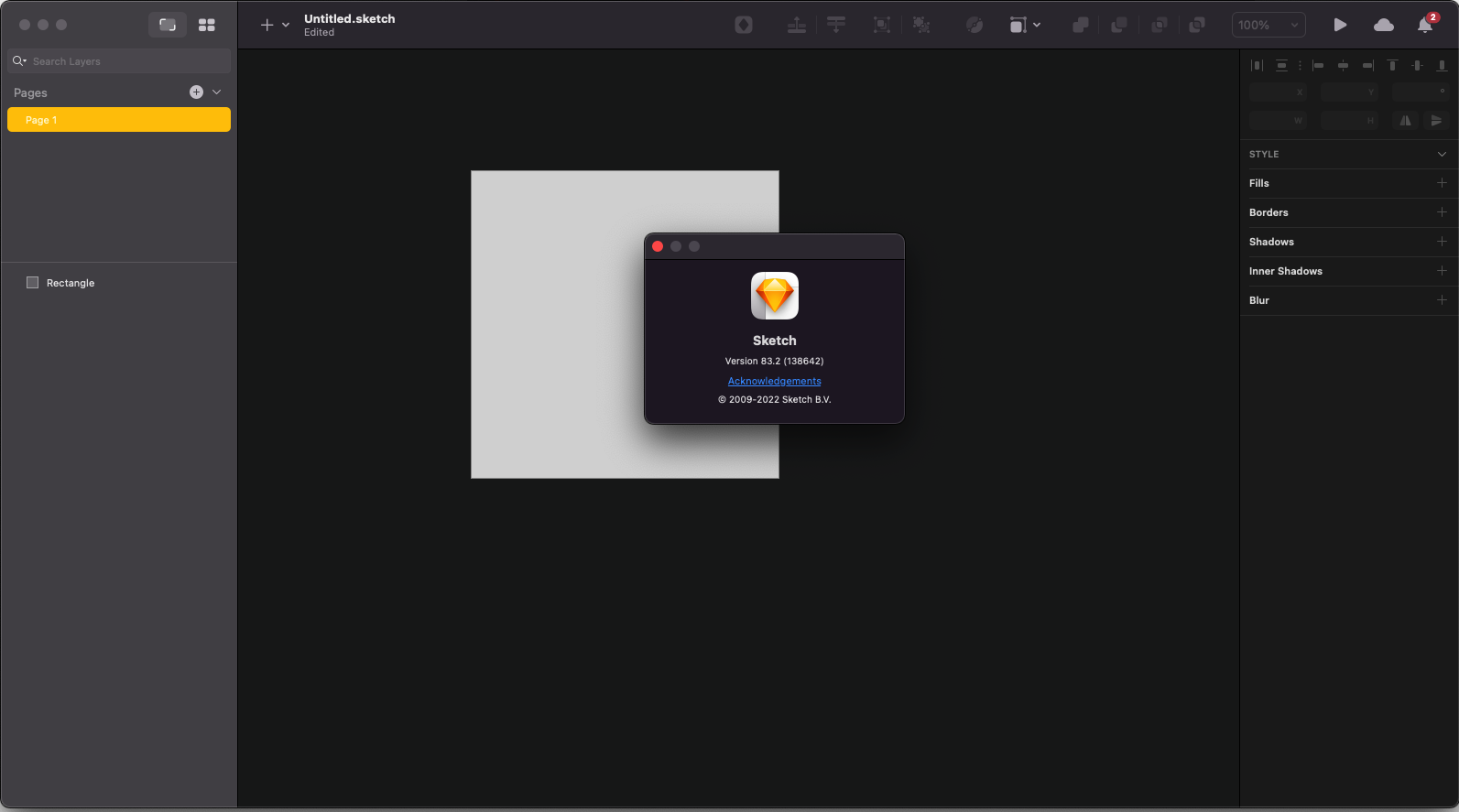Click the Inner Shadows section label
Image resolution: width=1459 pixels, height=812 pixels.
pos(1286,271)
